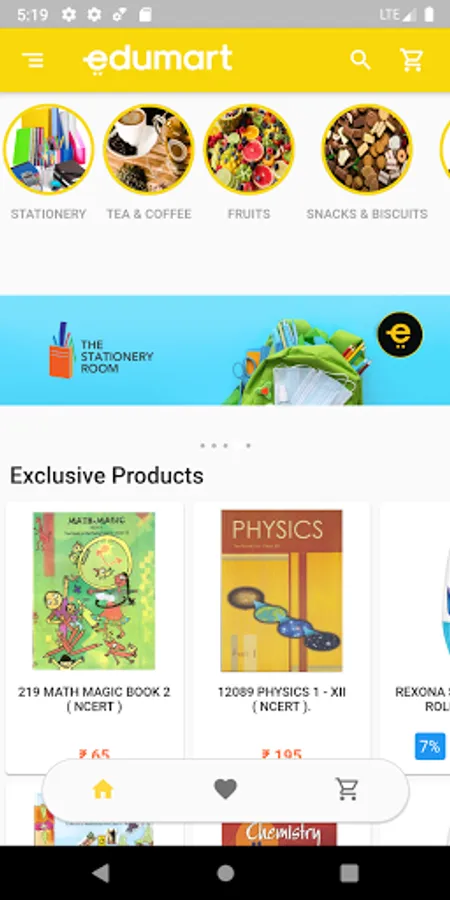Choose the Fruits category circle
Viewport: 450px width, 900px height.
click(249, 149)
